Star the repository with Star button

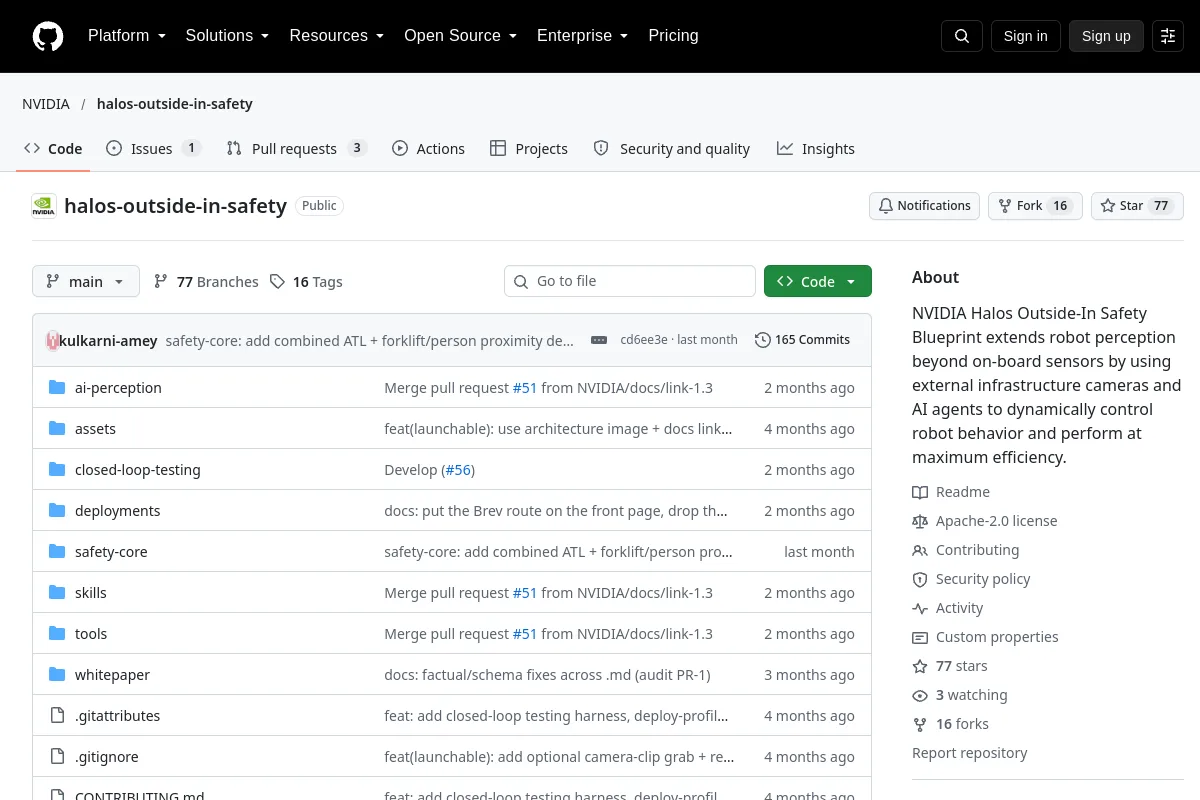pos(1137,206)
